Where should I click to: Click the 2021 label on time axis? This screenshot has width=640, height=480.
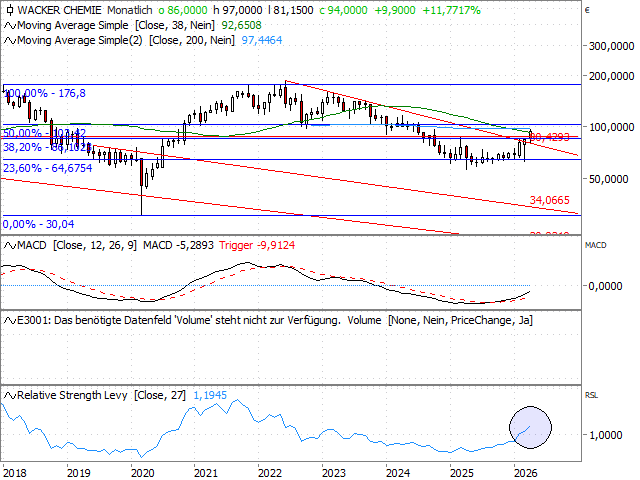tap(206, 473)
